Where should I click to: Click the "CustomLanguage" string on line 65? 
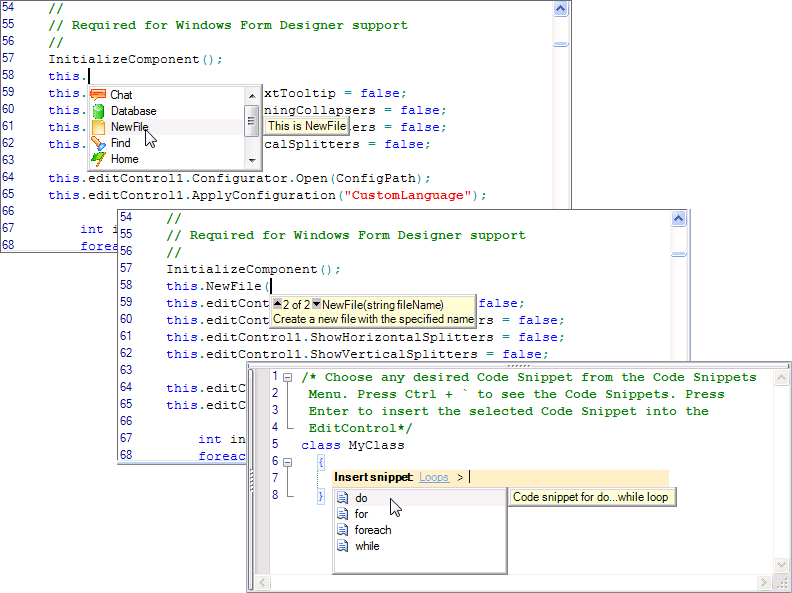tap(408, 195)
